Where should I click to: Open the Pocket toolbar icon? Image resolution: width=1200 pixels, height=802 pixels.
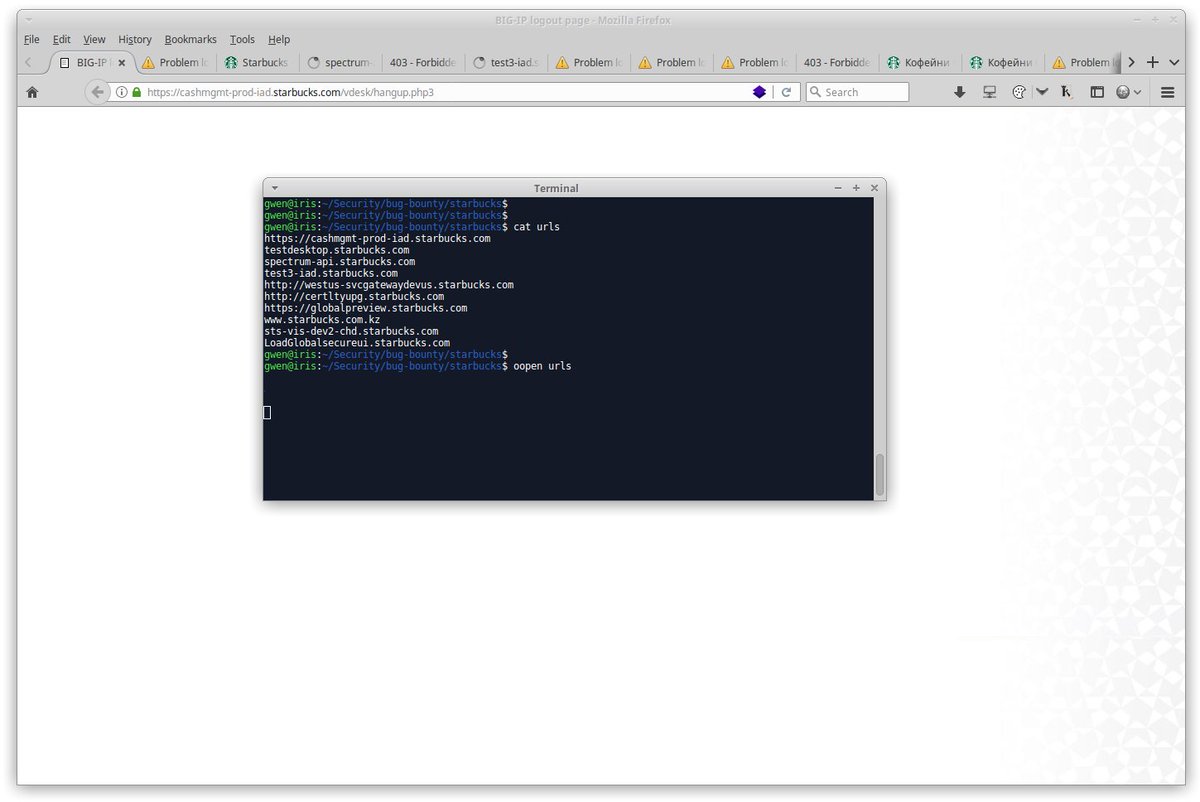pyautogui.click(x=1041, y=92)
